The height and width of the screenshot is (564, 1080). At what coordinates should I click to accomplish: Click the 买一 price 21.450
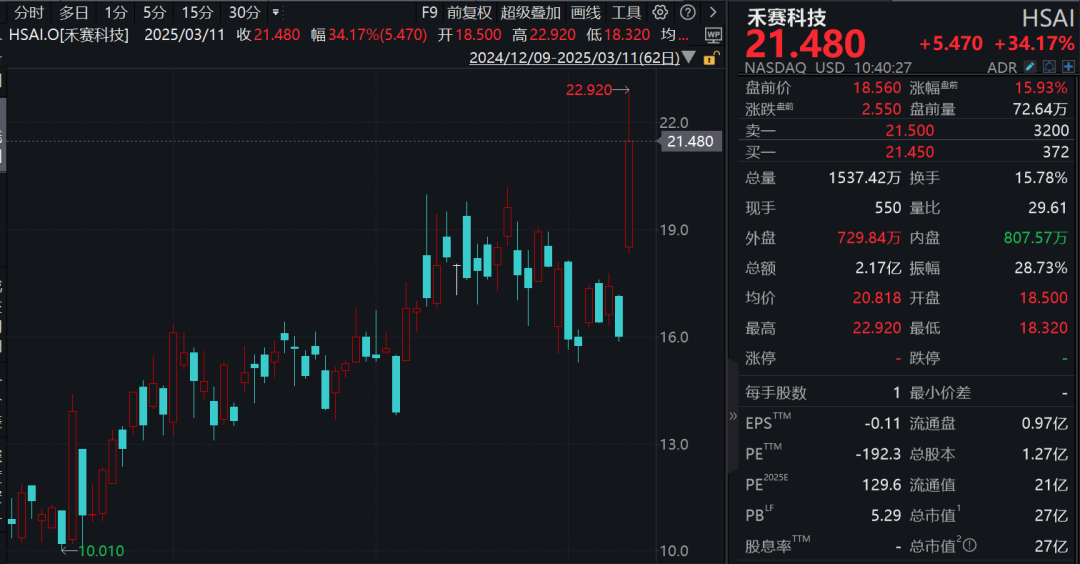(910, 152)
